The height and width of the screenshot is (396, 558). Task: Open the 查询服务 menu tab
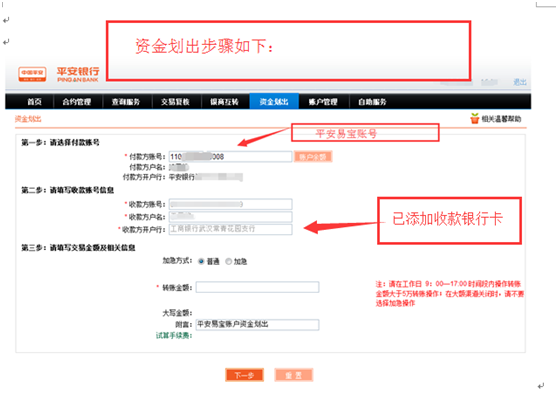tap(126, 102)
